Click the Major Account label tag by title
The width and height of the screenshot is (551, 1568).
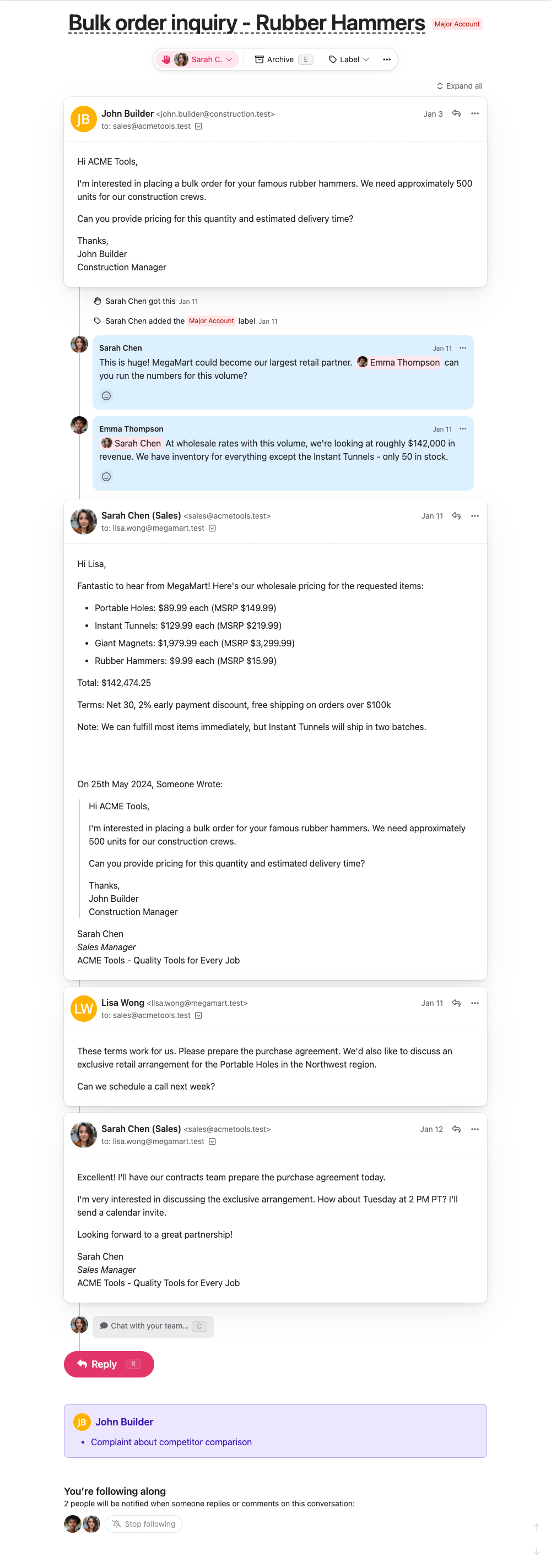pyautogui.click(x=457, y=24)
